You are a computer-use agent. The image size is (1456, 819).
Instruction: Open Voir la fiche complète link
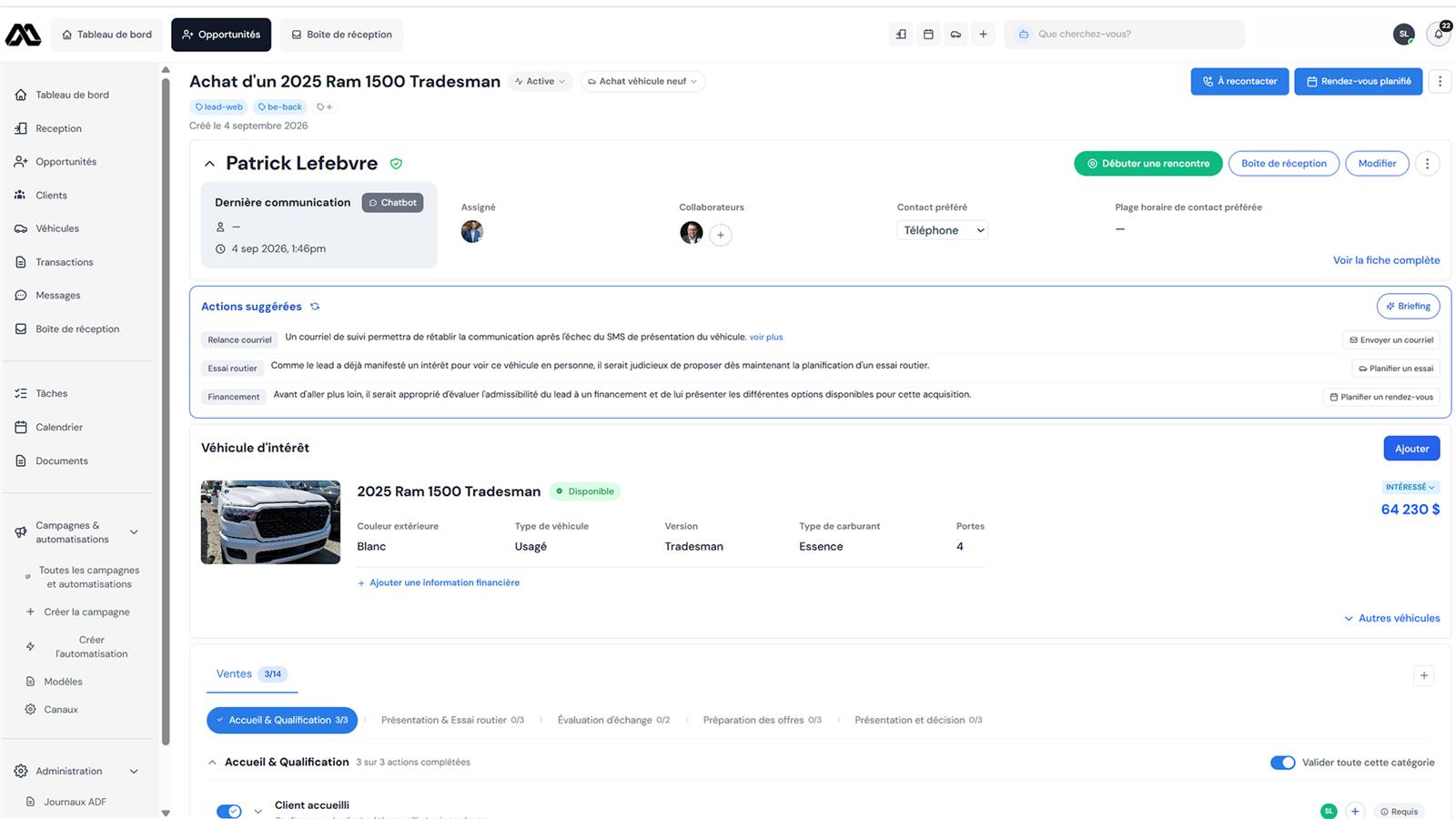1386,260
